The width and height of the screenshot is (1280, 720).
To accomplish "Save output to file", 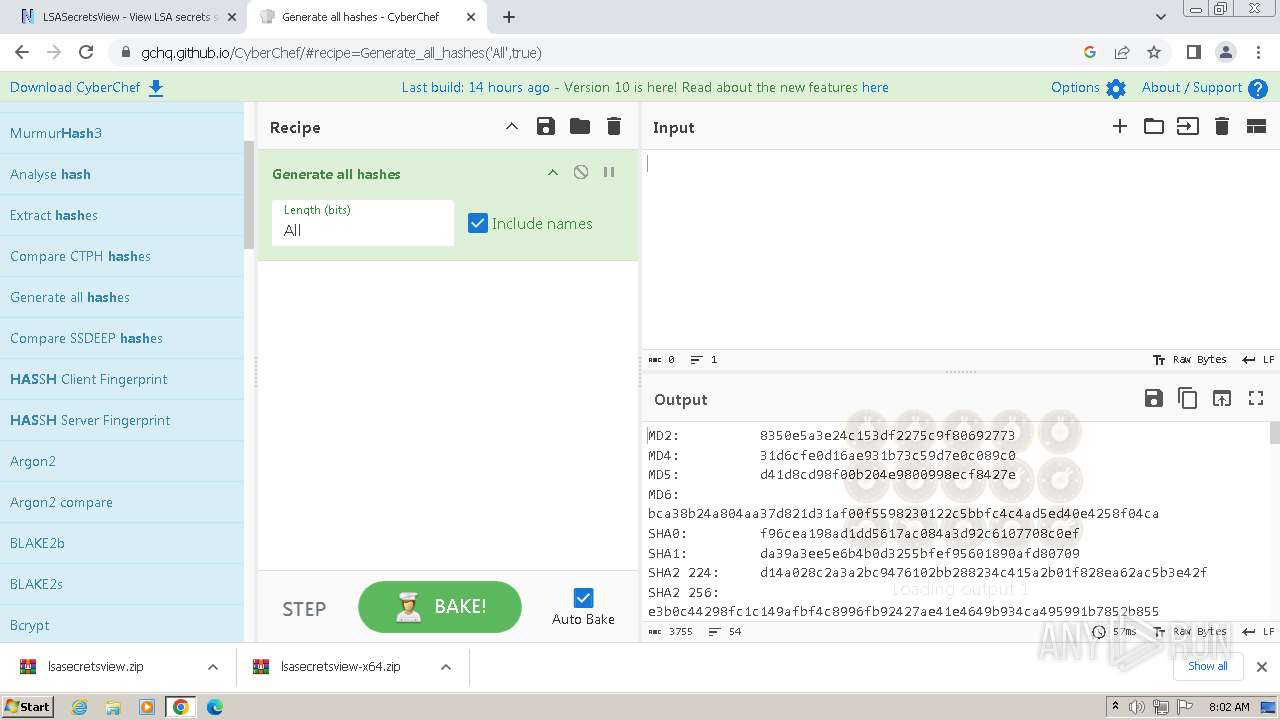I will coord(1154,398).
